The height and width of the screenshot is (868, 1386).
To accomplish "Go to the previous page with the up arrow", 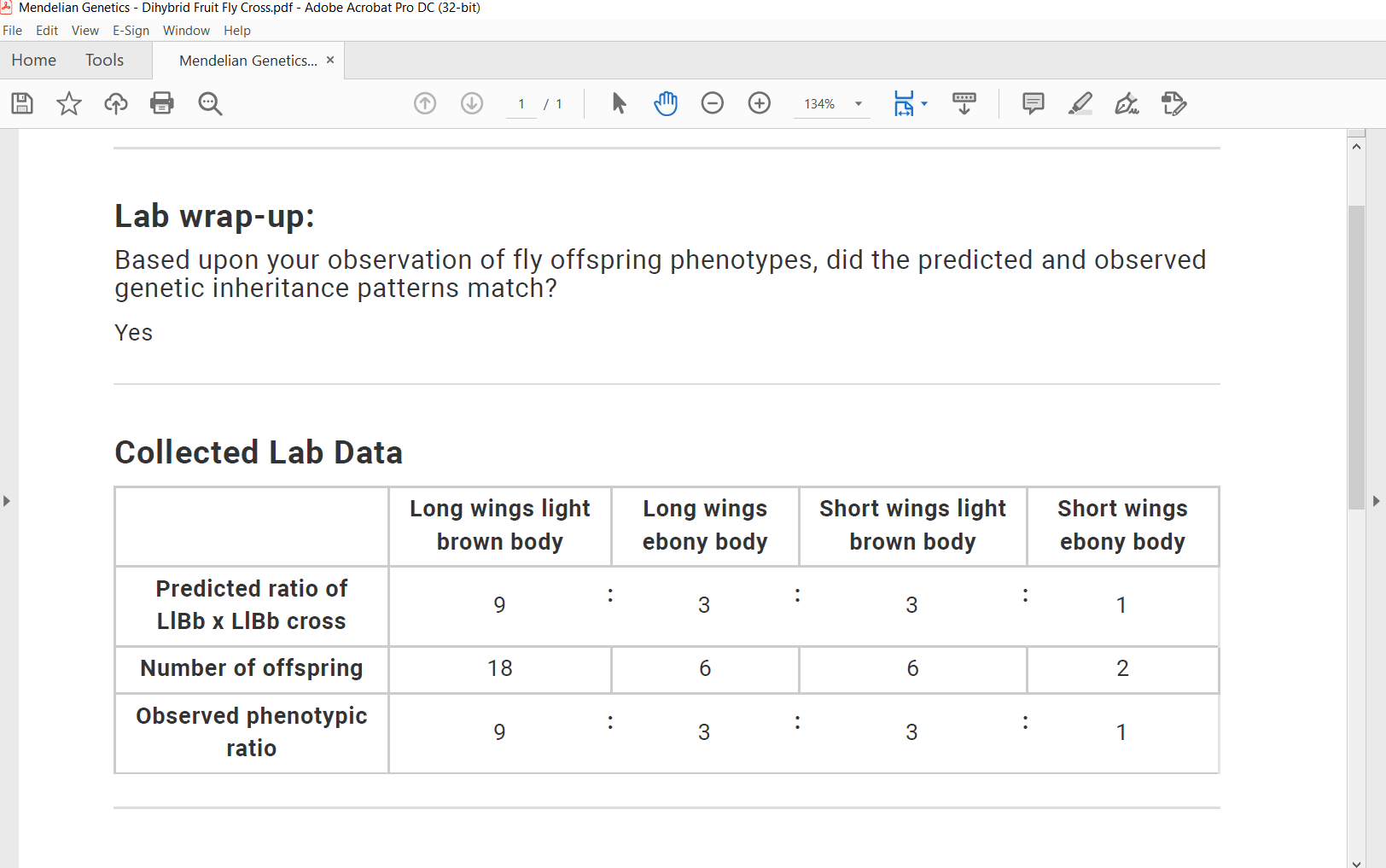I will [x=425, y=104].
